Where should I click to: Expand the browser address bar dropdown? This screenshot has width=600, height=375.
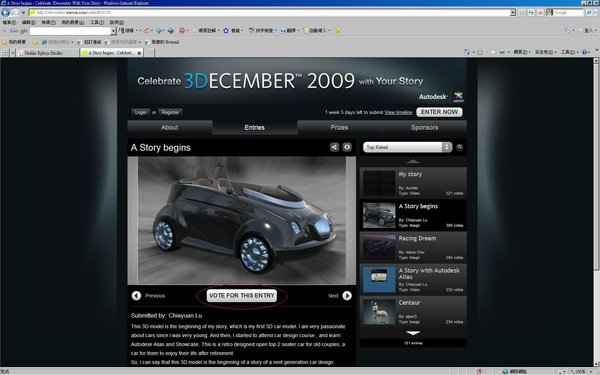pyautogui.click(x=512, y=13)
